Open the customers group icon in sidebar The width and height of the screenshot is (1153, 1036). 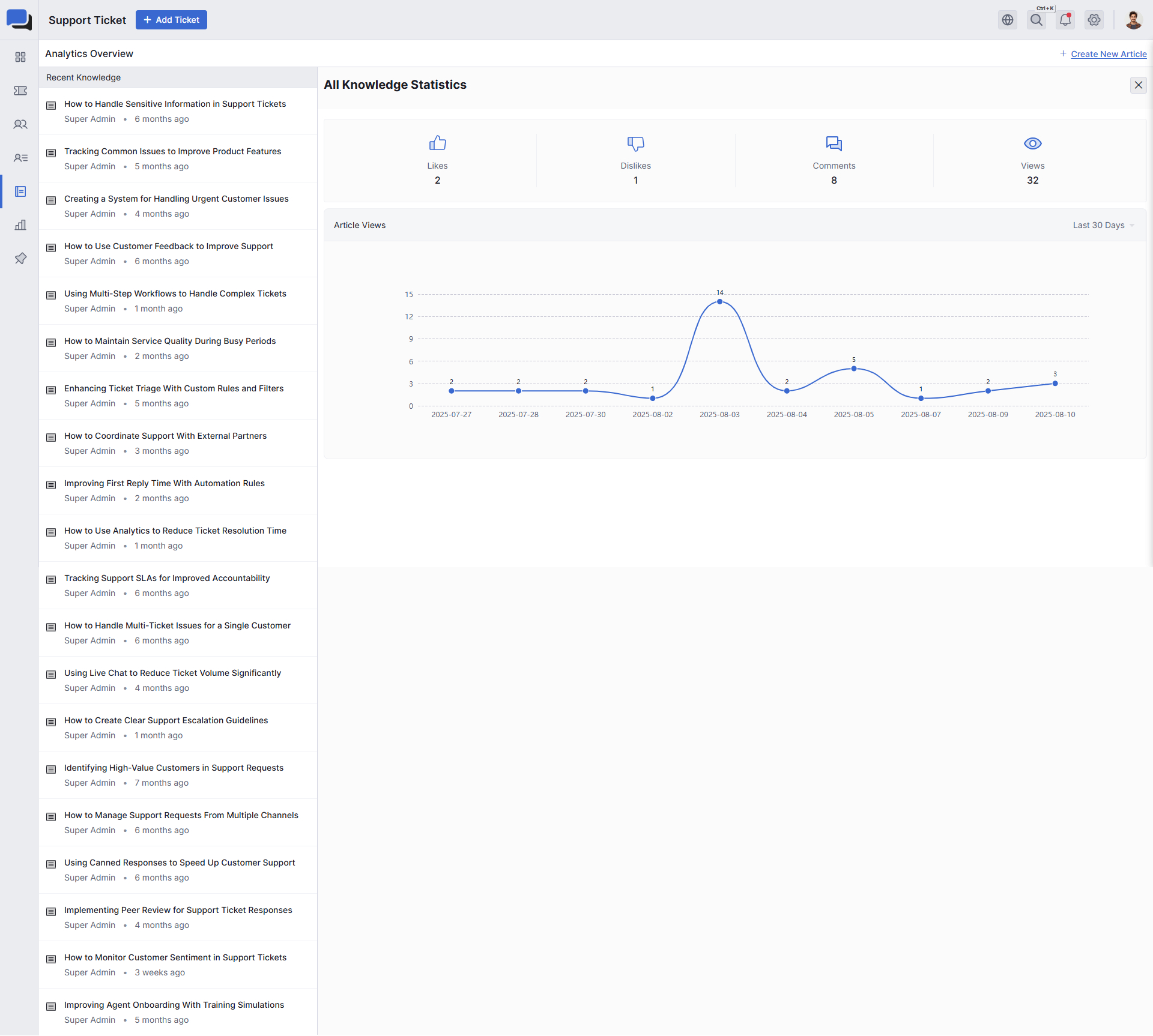pyautogui.click(x=20, y=124)
